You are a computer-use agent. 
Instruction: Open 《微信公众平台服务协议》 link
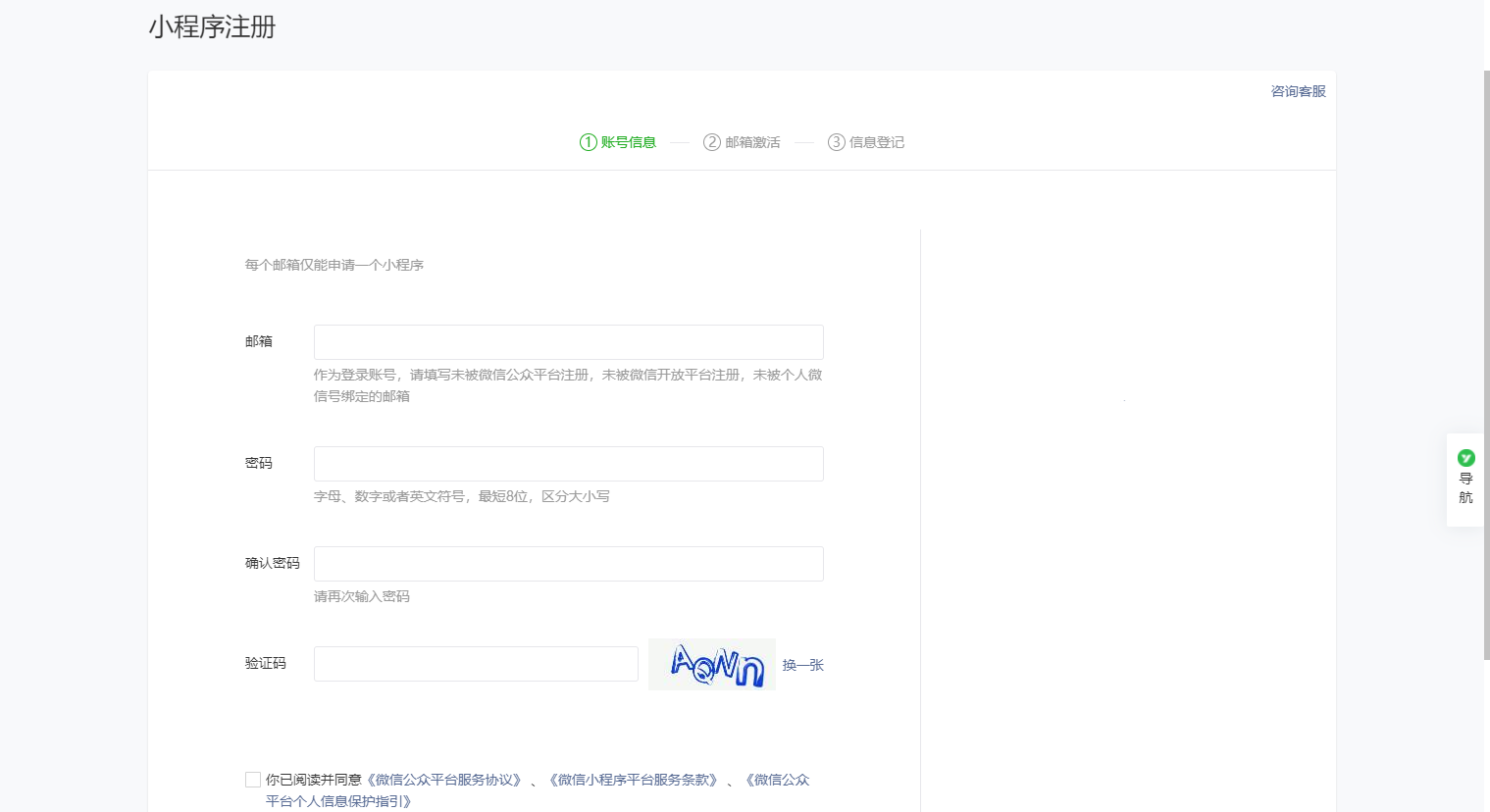coord(443,780)
